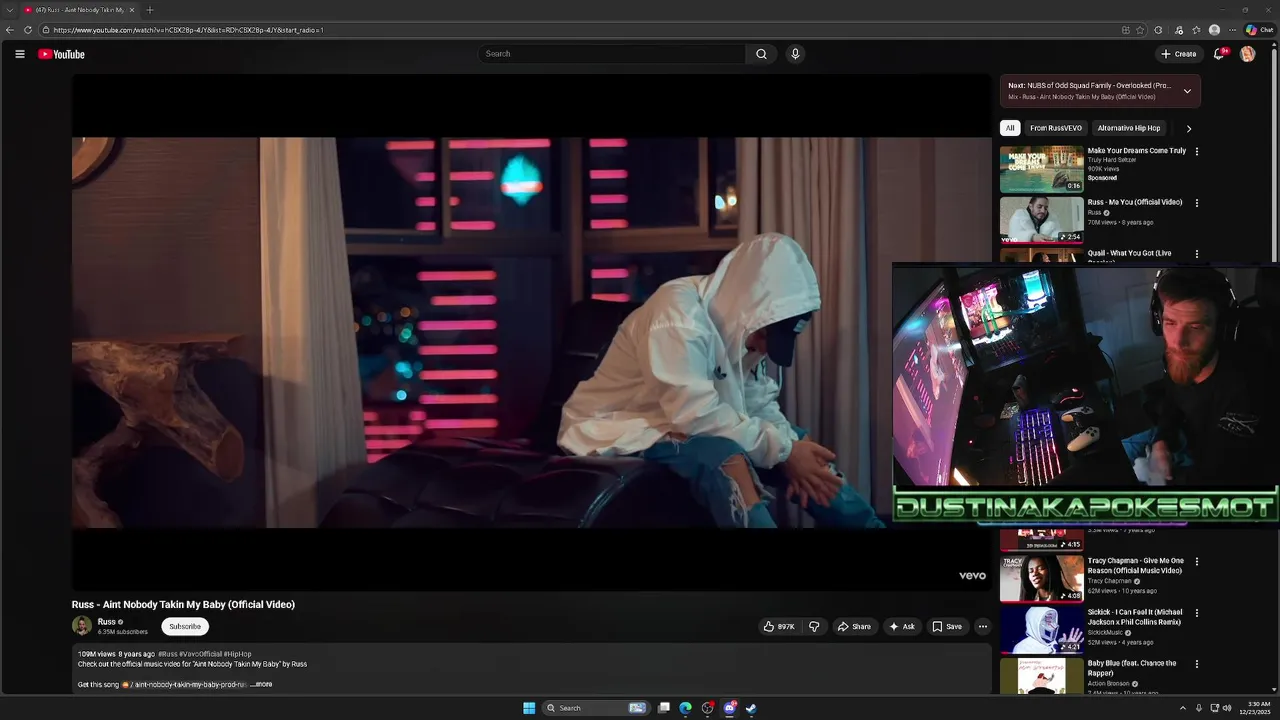Open tab list dropdown chevron
This screenshot has width=1280, height=720.
pos(8,10)
